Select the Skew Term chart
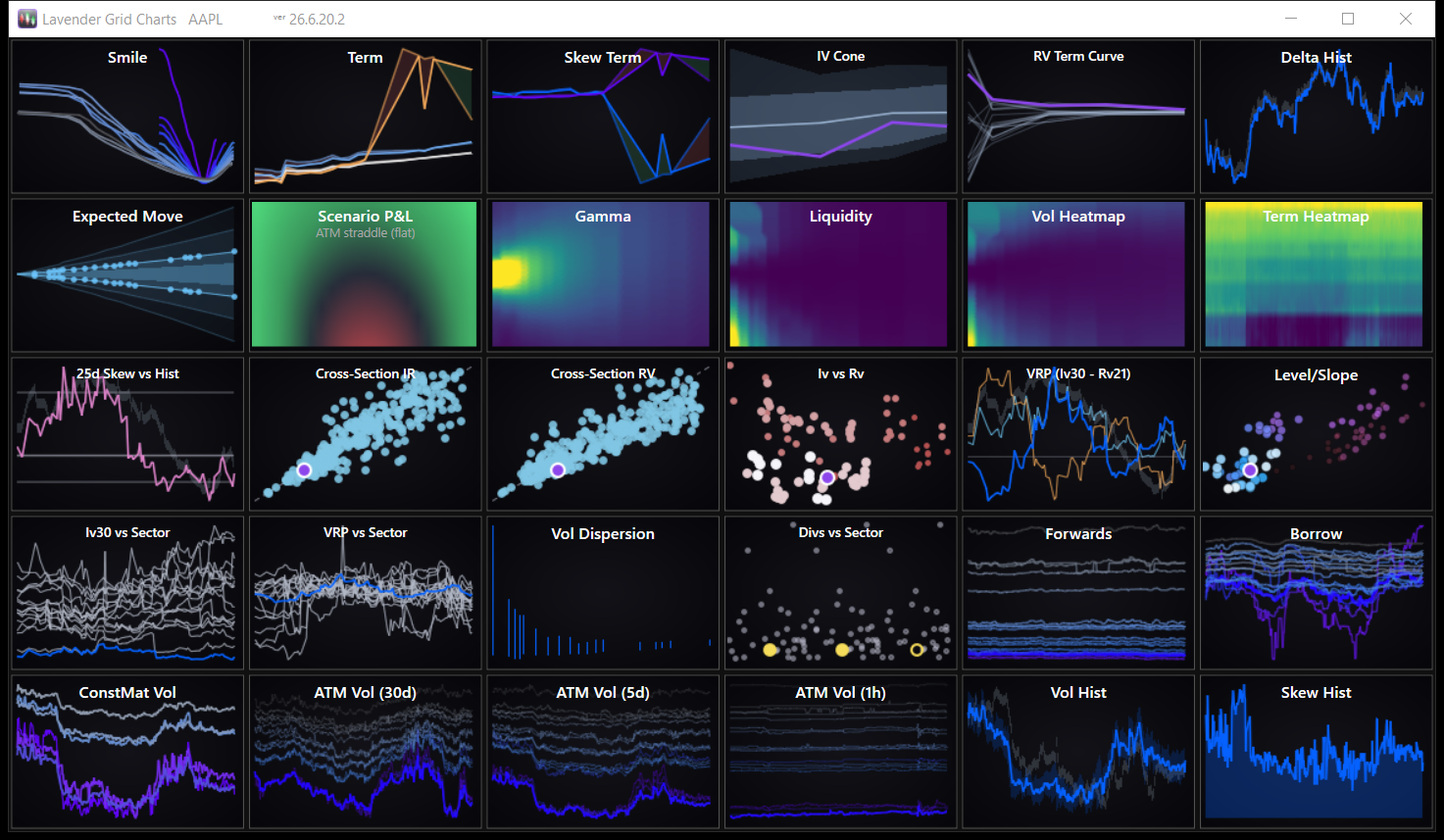Image resolution: width=1444 pixels, height=840 pixels. [x=603, y=117]
